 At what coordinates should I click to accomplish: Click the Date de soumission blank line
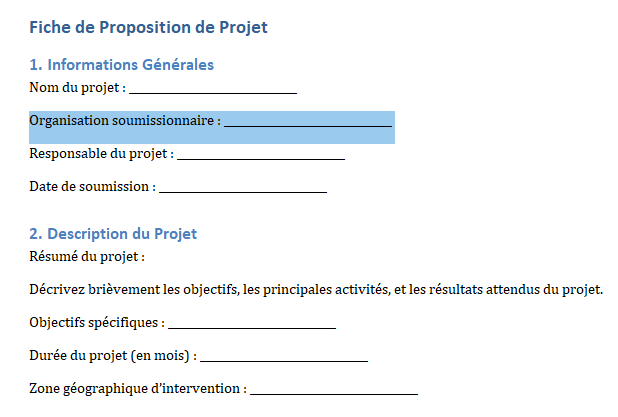(x=243, y=188)
